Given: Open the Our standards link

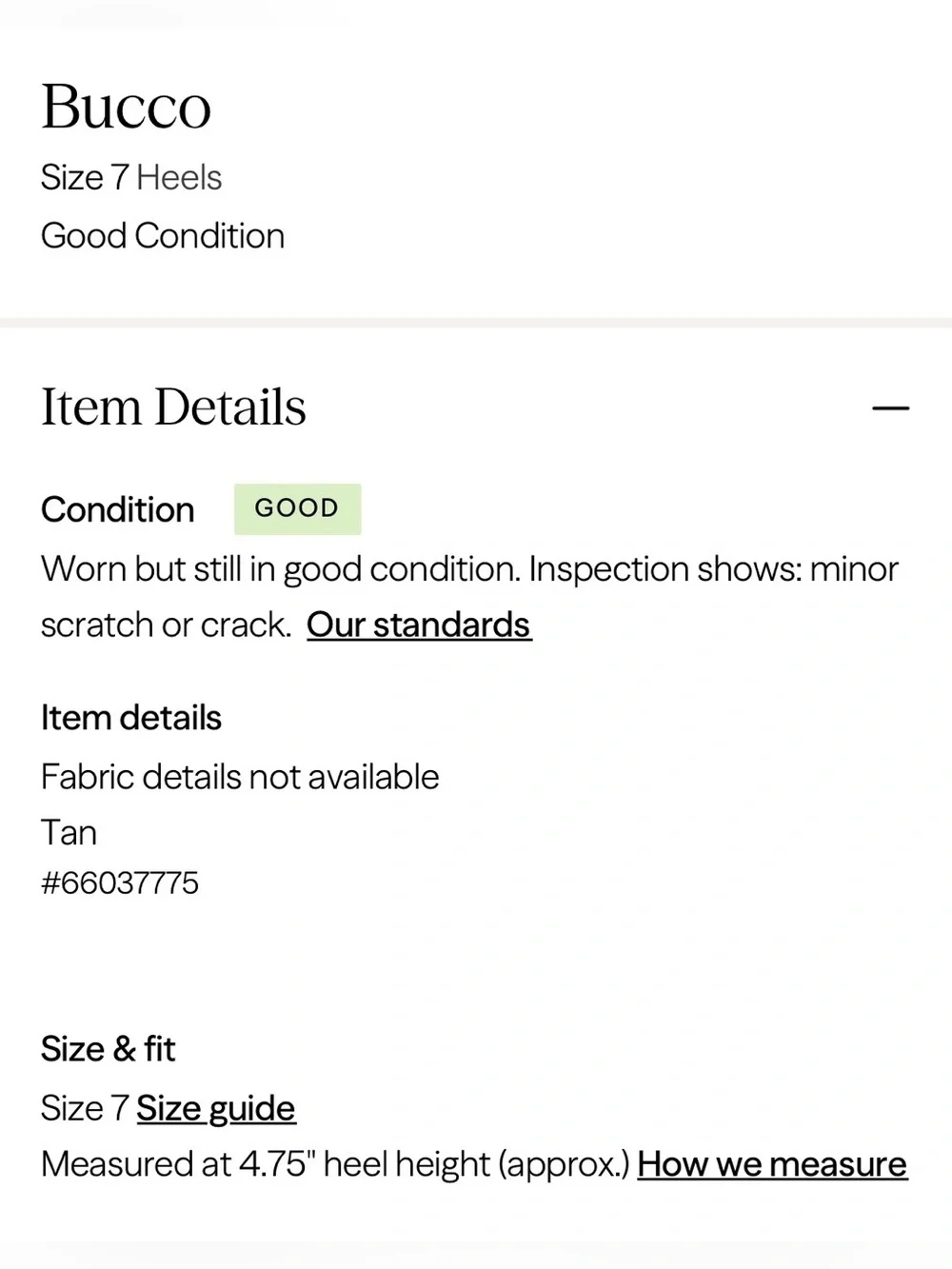Looking at the screenshot, I should [419, 625].
